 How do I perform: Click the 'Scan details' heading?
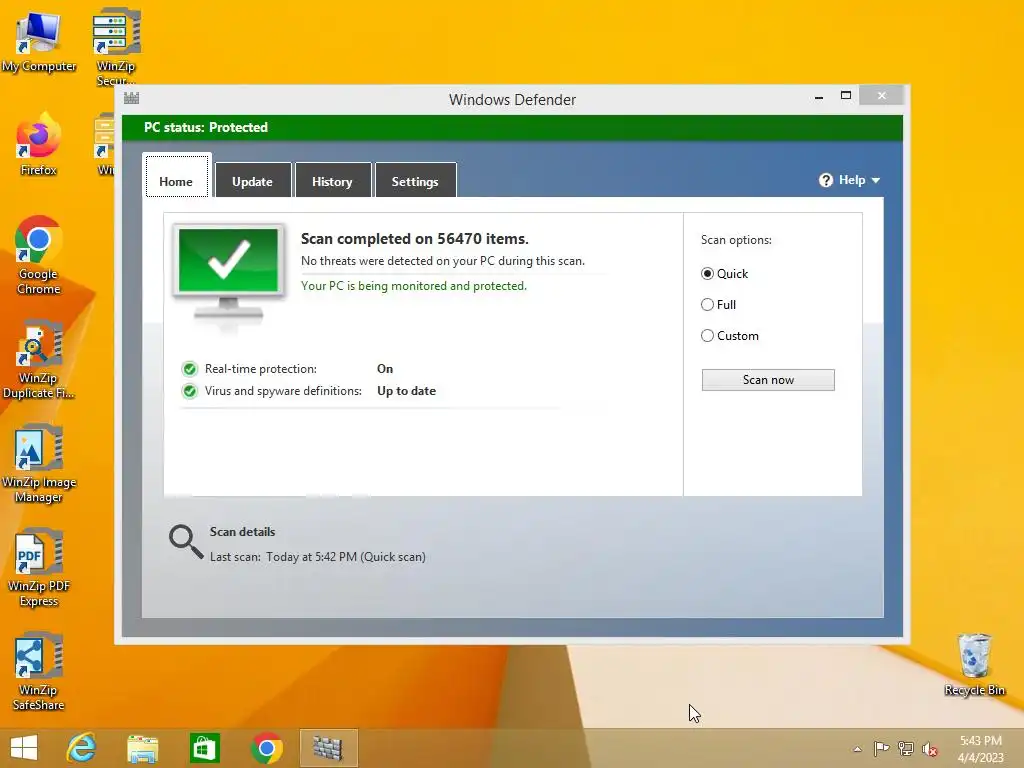pos(242,532)
